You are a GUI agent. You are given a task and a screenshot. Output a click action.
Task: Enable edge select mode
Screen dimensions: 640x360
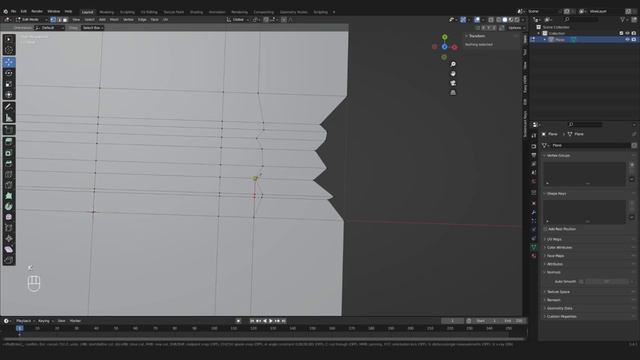pos(59,20)
